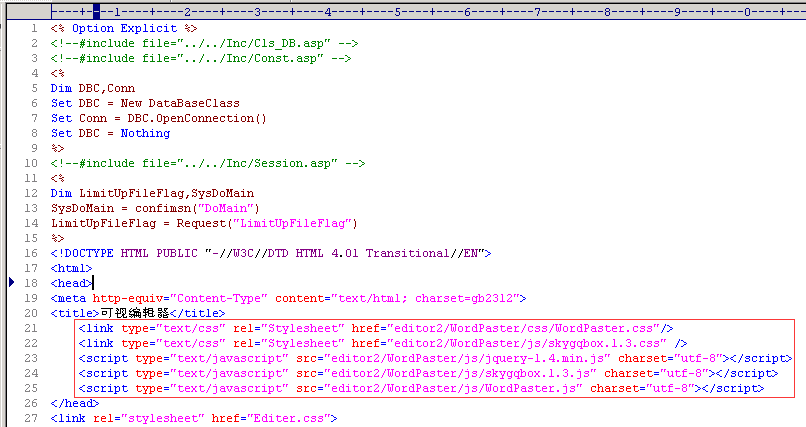Click the skygqbox.1.3.js script line
Image resolution: width=806 pixels, height=427 pixels.
pos(428,373)
